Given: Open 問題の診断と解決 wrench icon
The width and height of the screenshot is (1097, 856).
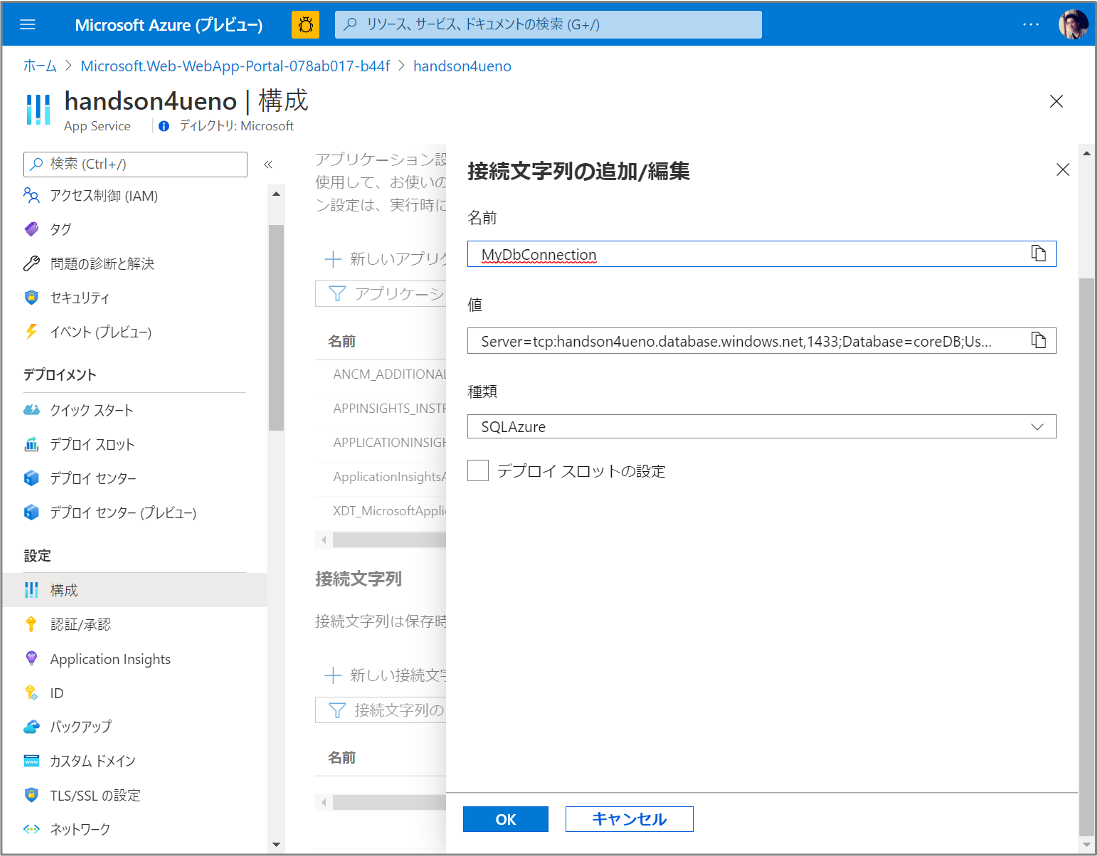Looking at the screenshot, I should click(x=31, y=264).
